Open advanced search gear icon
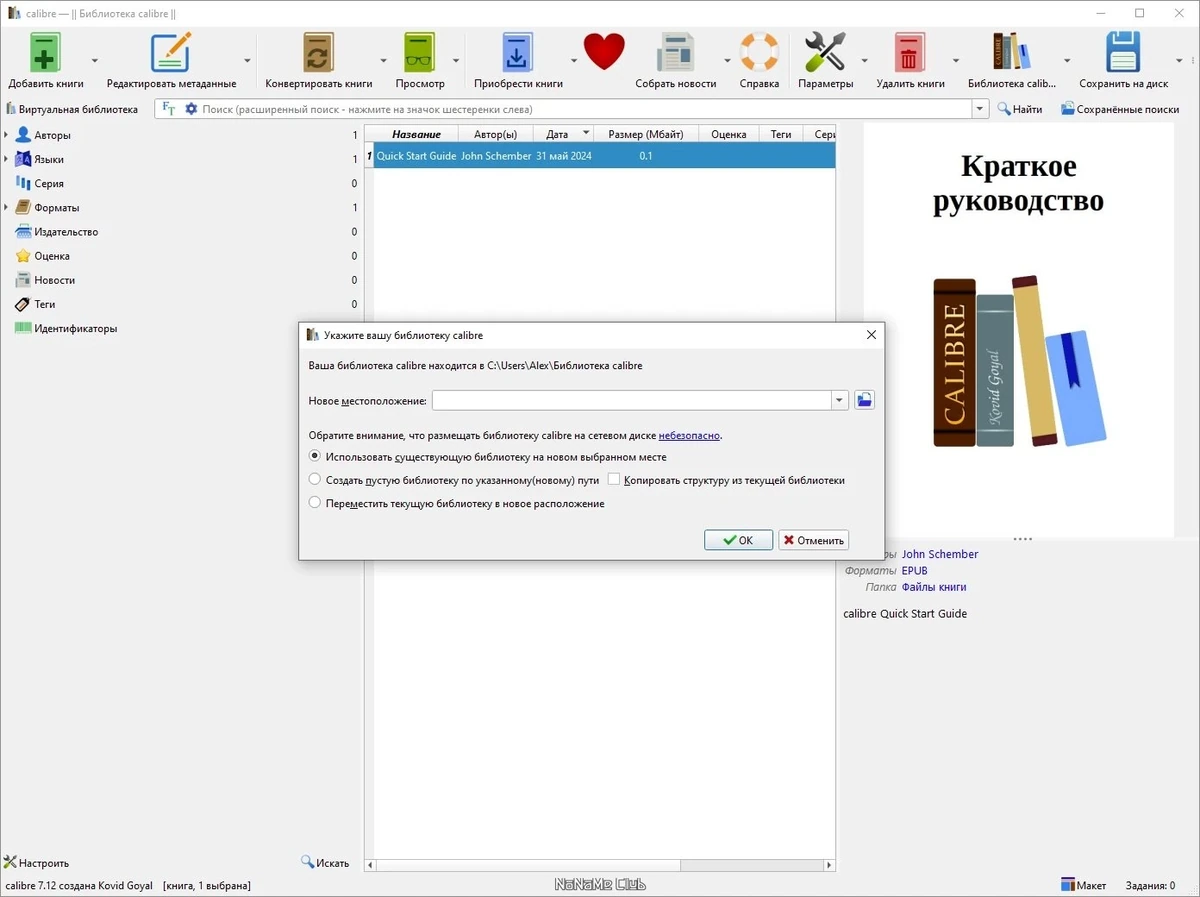This screenshot has height=897, width=1200. click(191, 109)
